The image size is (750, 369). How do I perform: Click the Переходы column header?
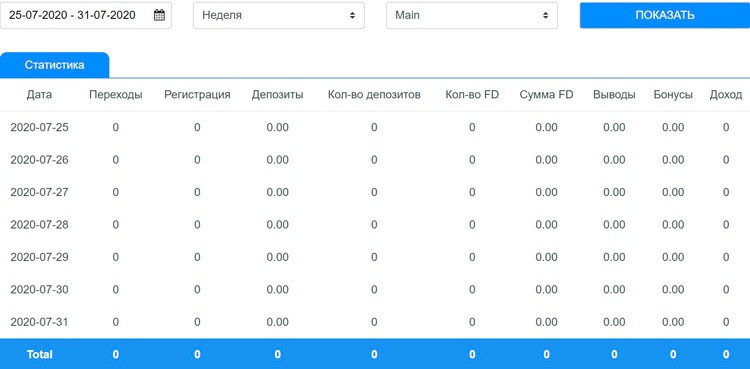coord(116,95)
